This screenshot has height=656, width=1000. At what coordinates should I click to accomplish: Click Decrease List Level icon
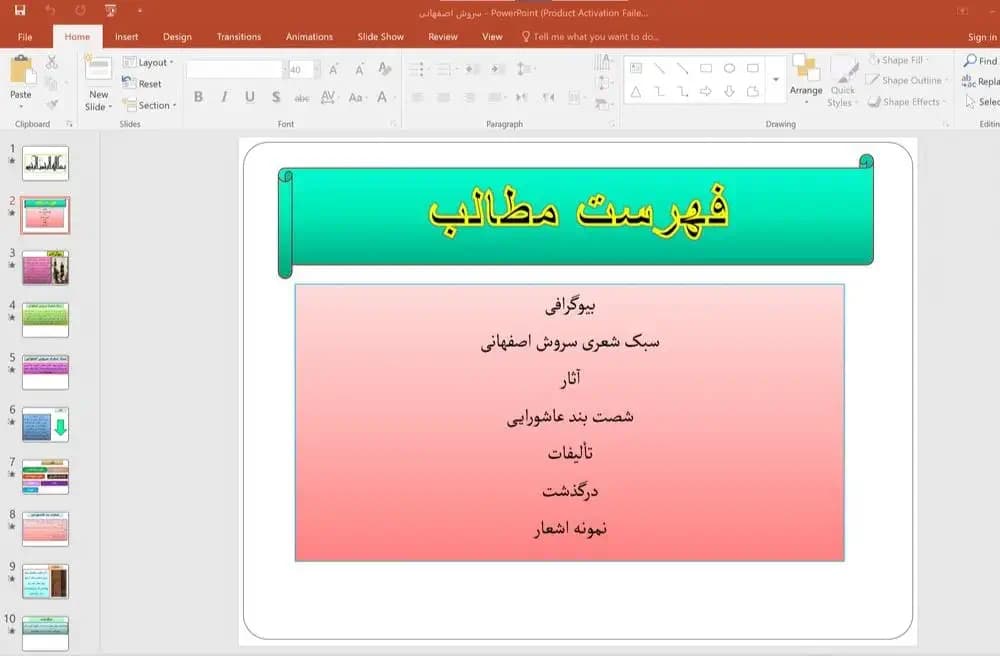[472, 69]
